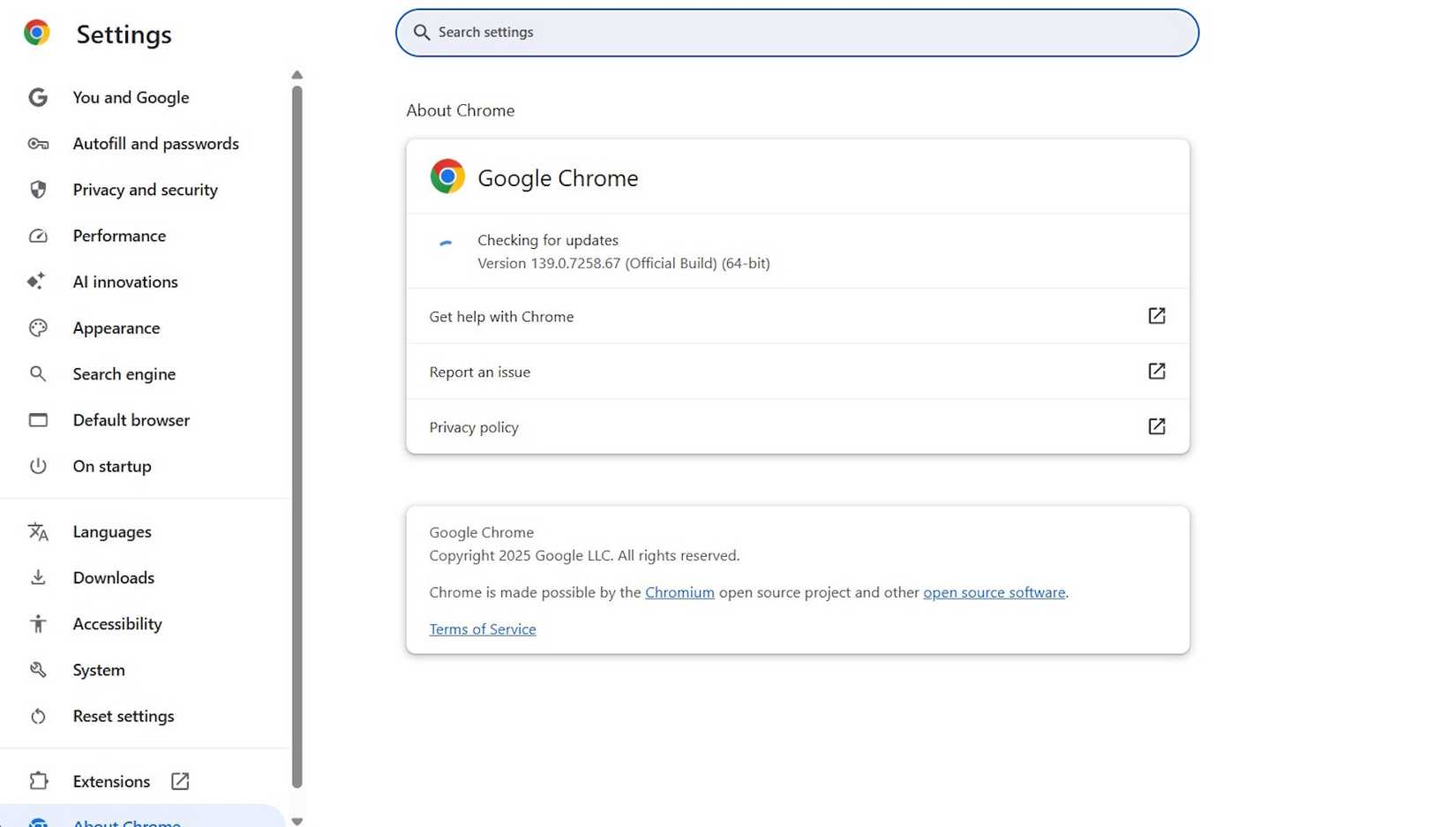This screenshot has height=827, width=1456.
Task: Select the Search engine magnifier icon
Action: (x=38, y=373)
